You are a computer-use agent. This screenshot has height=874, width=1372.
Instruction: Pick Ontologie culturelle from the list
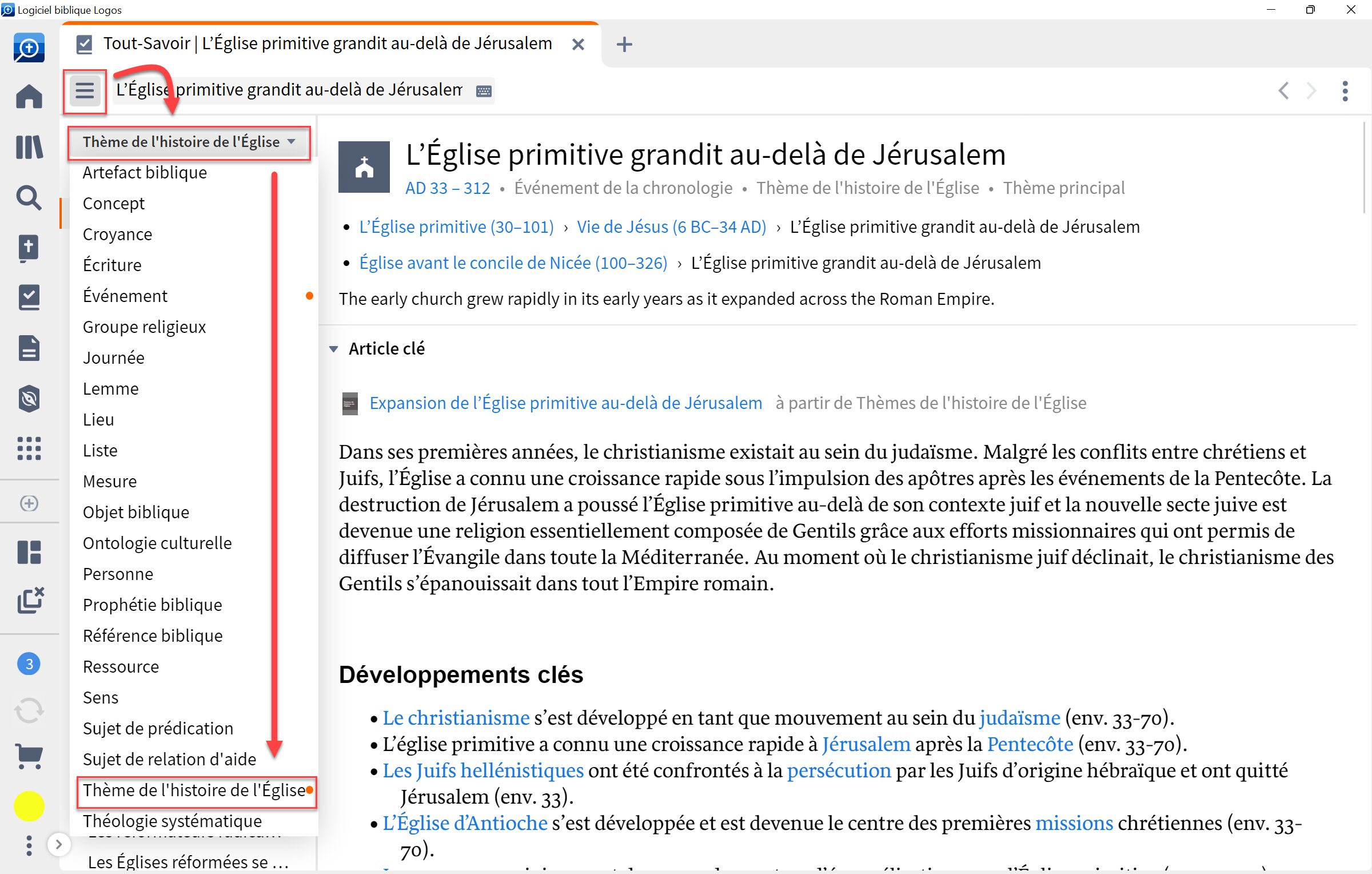click(157, 543)
